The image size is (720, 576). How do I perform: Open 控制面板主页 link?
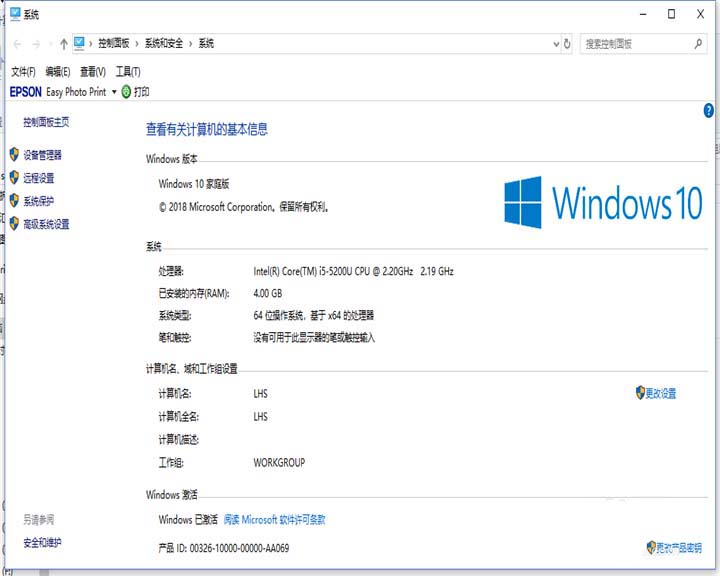tap(46, 122)
